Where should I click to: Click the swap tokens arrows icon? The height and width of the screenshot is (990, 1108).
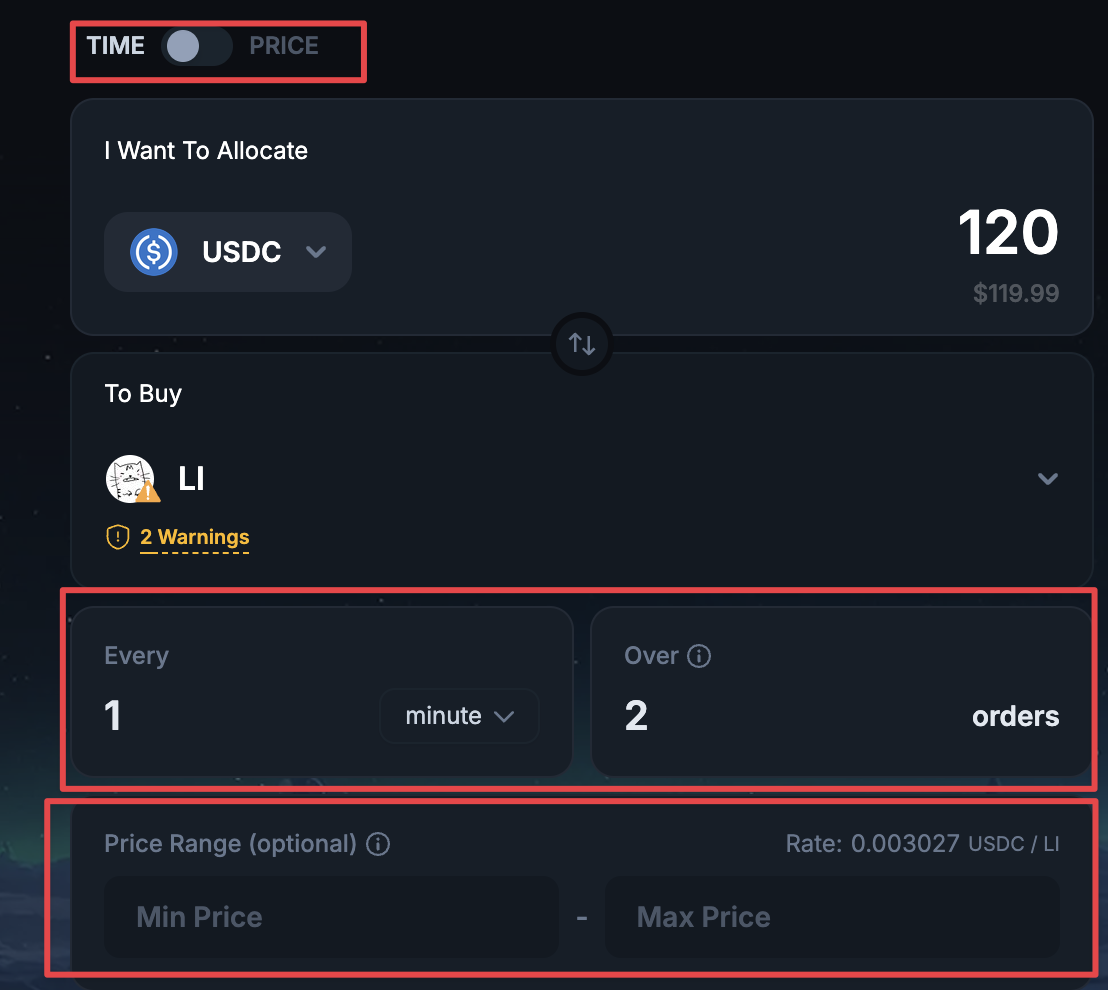[582, 344]
